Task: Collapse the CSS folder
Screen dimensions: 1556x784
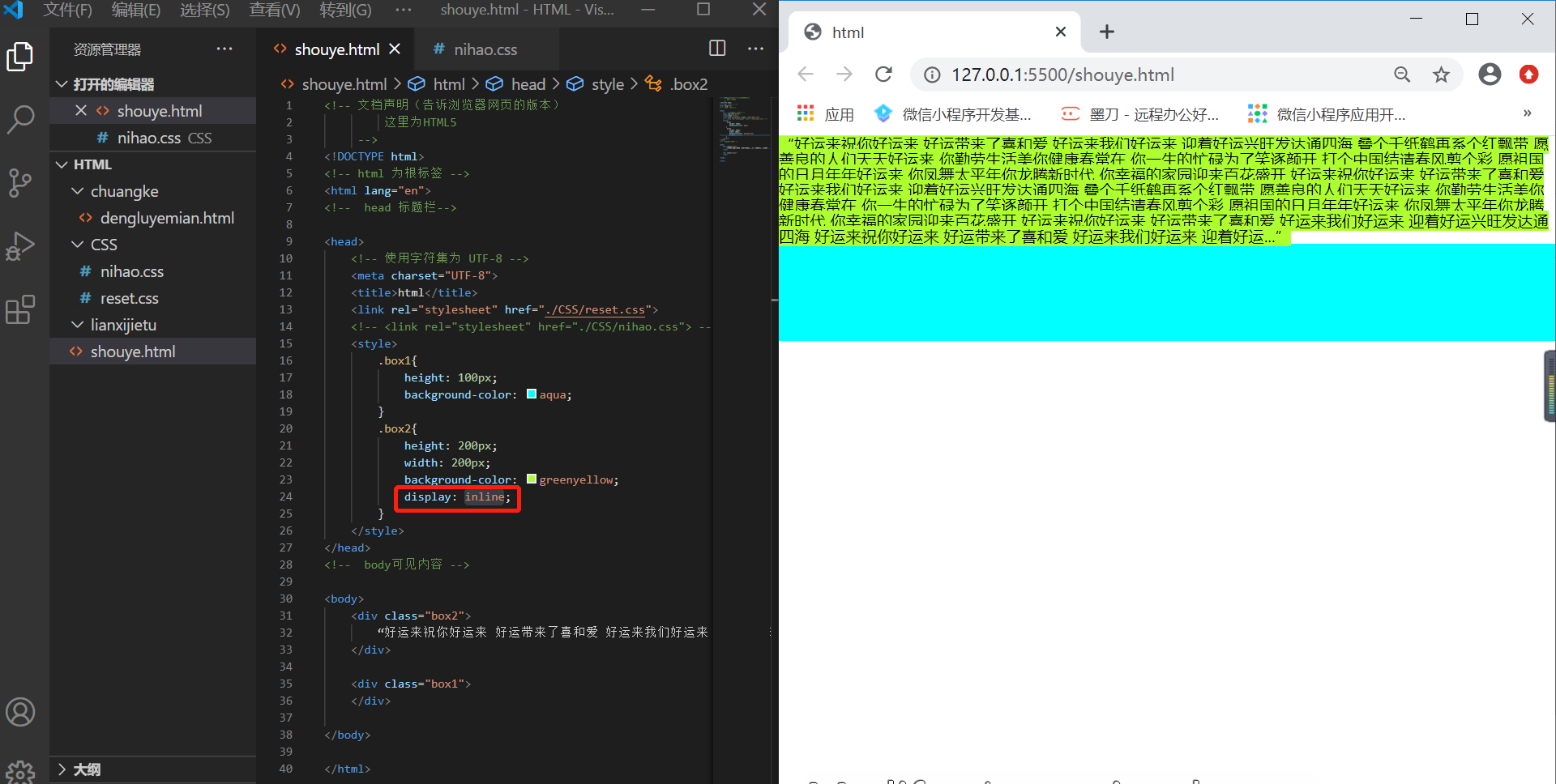Action: 152,245
